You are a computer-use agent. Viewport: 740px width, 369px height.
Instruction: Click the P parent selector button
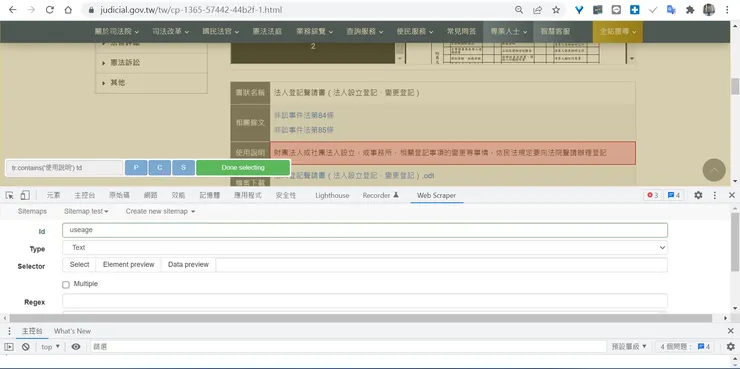coord(136,168)
